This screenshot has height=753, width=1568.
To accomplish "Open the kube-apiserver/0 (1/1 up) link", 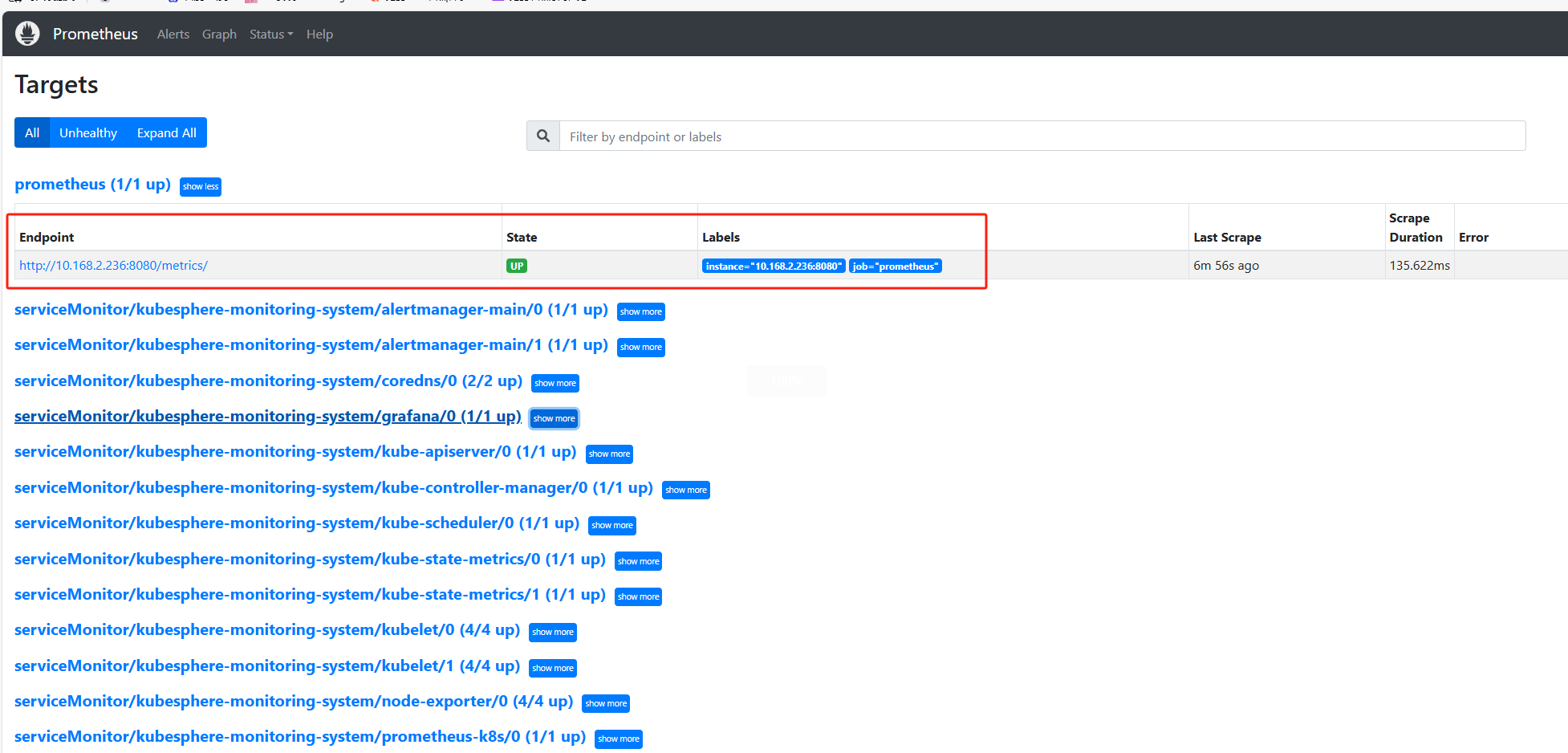I will point(295,451).
